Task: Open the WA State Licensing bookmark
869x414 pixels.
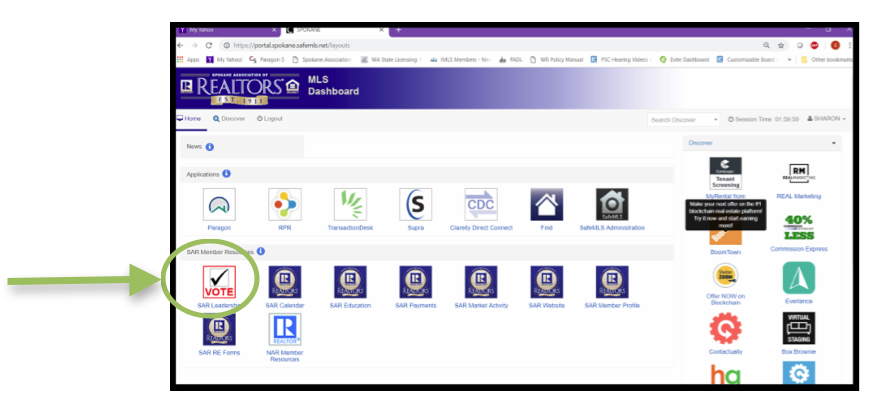Action: pos(392,60)
